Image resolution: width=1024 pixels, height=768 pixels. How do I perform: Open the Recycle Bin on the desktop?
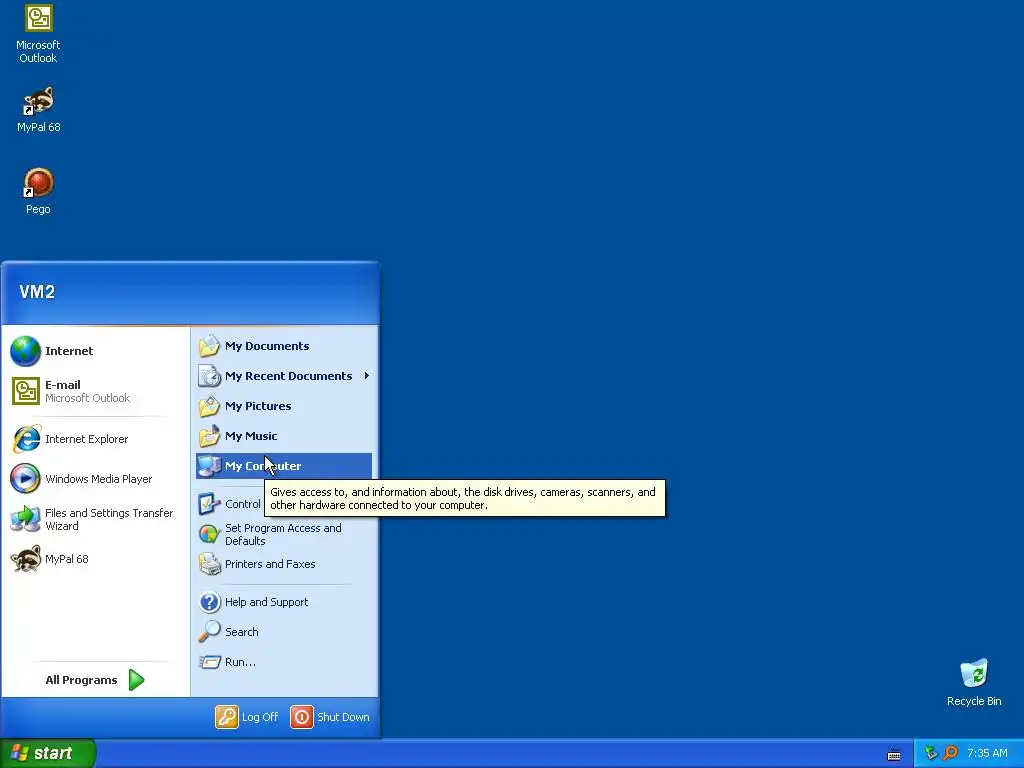tap(974, 682)
